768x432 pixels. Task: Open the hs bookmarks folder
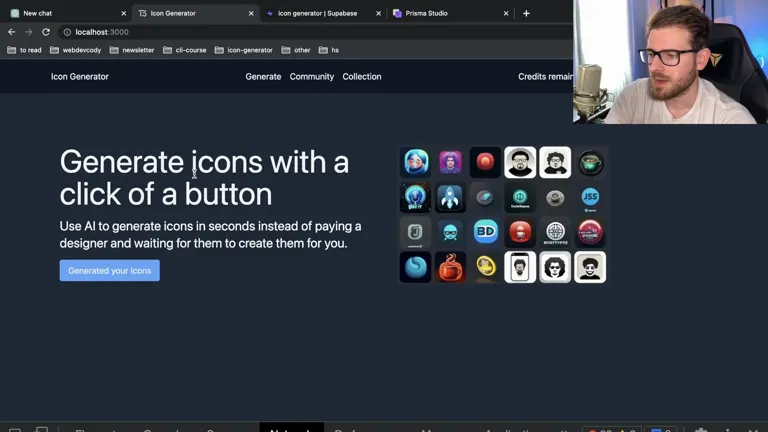click(329, 50)
